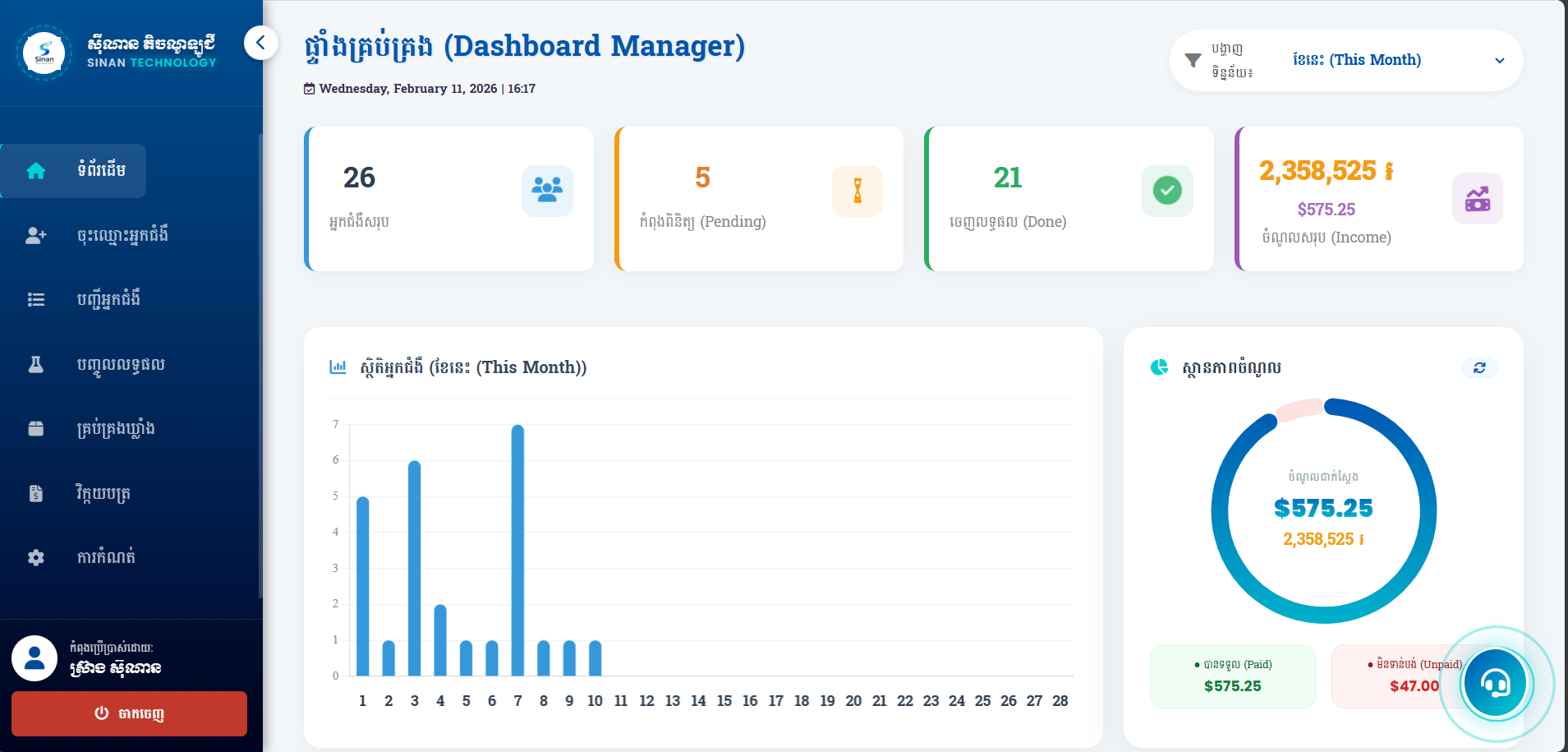Expand the dropdown chevron next to 'This Month'
Viewport: 1568px width, 752px height.
point(1500,60)
